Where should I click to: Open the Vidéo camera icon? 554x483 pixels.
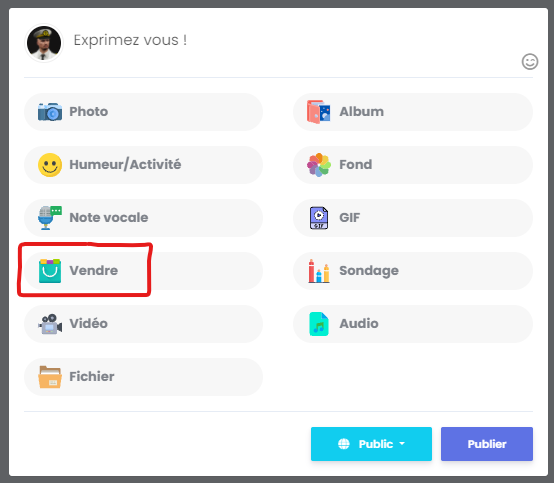point(50,324)
